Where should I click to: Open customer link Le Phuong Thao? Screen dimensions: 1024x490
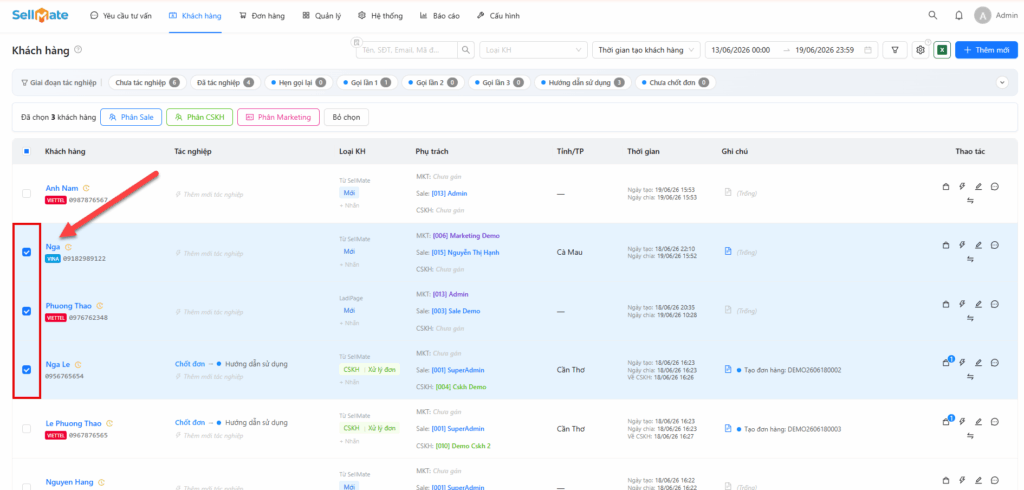74,423
